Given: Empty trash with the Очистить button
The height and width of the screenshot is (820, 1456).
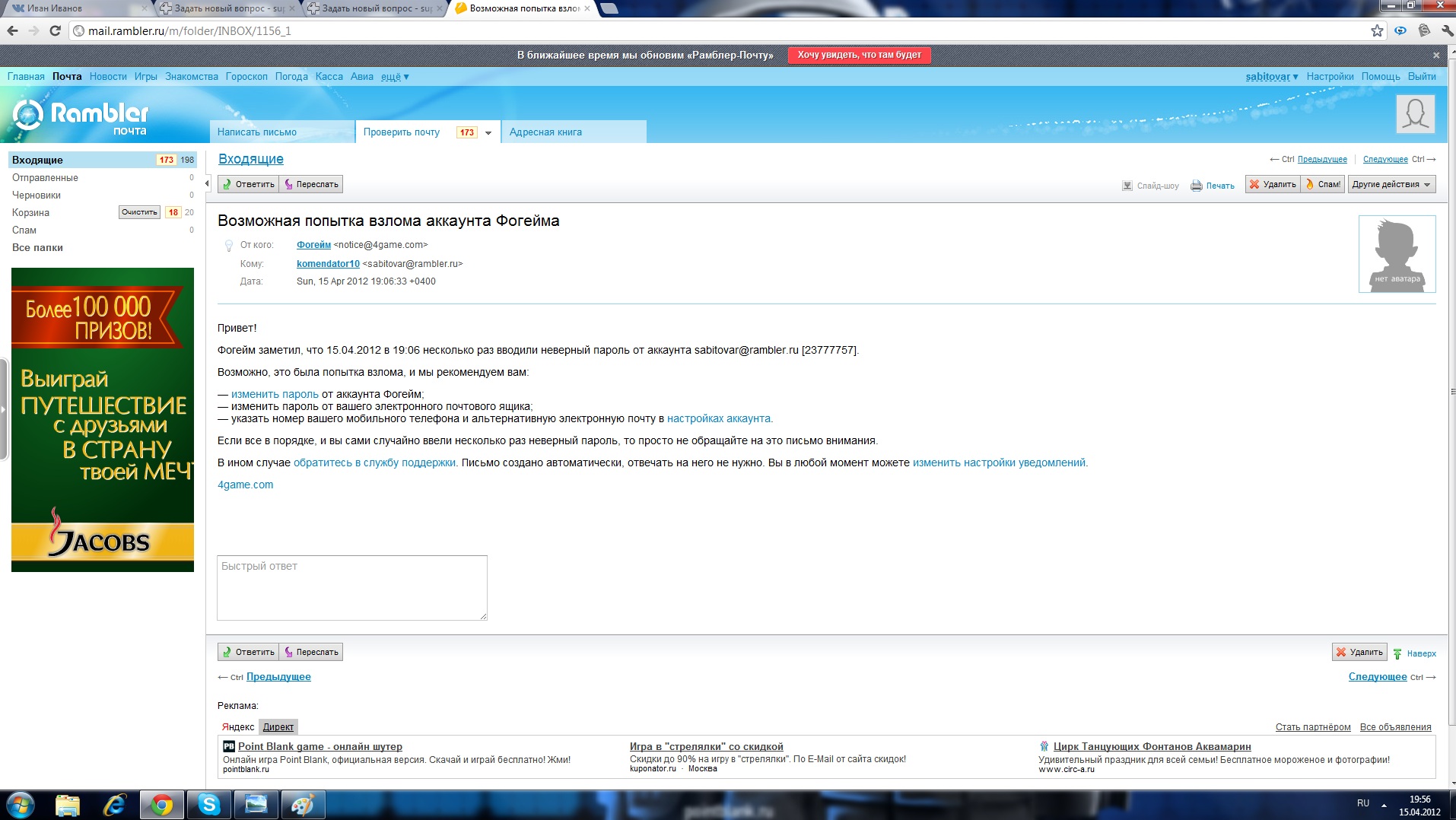Looking at the screenshot, I should click(x=139, y=212).
